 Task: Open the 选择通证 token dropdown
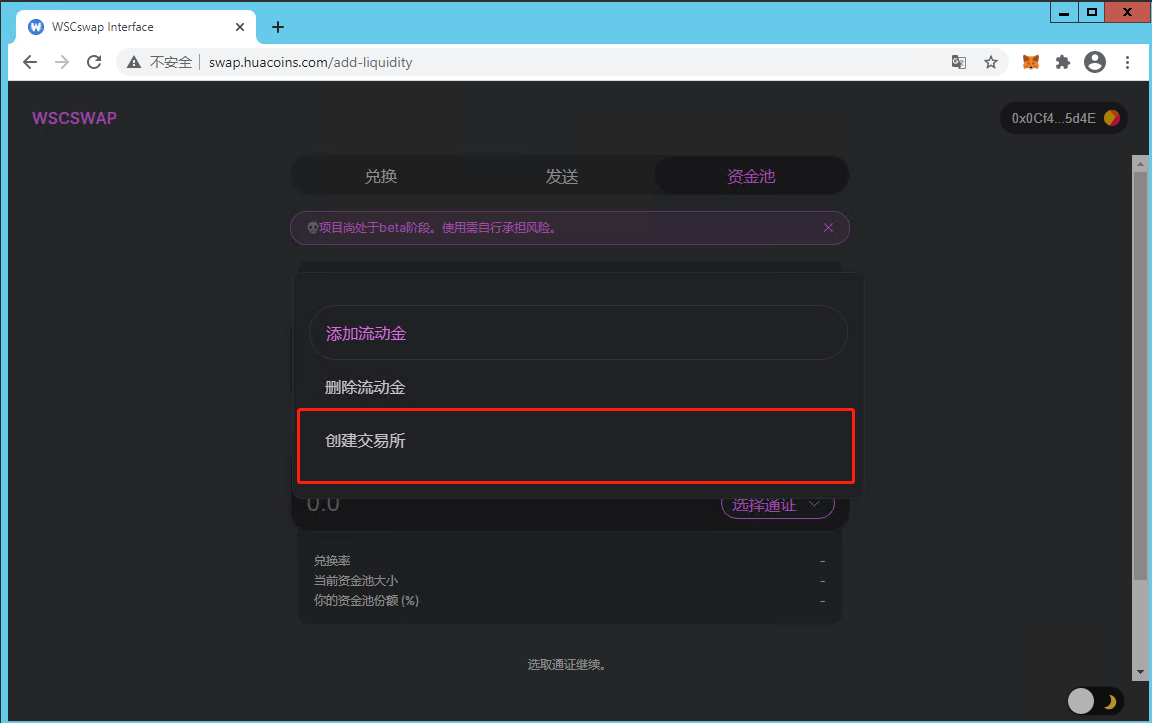coord(777,505)
